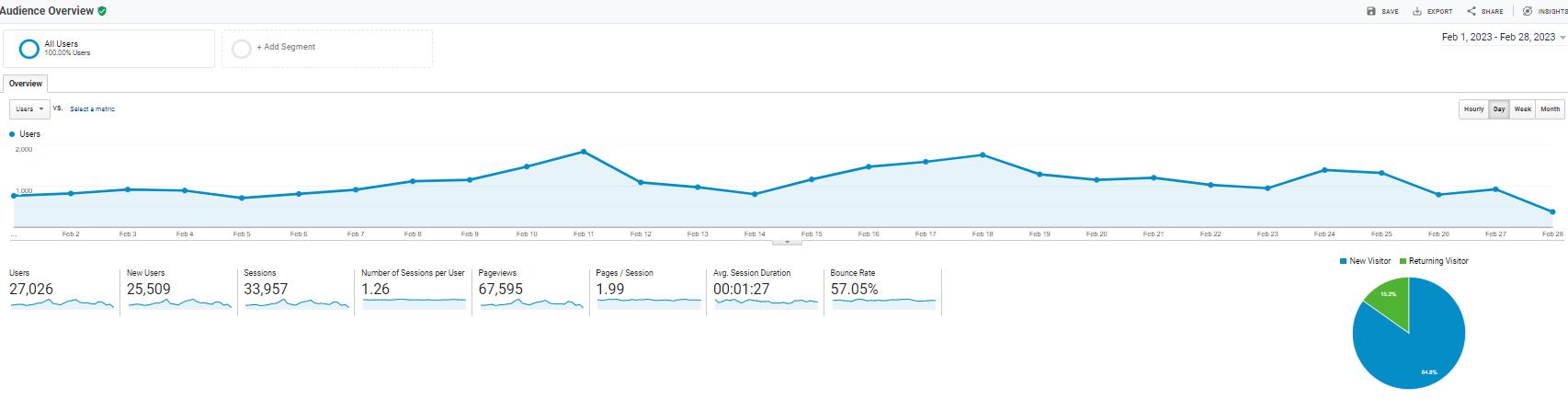This screenshot has width=1568, height=399.
Task: Click the Users legend dot
Action: click(12, 134)
